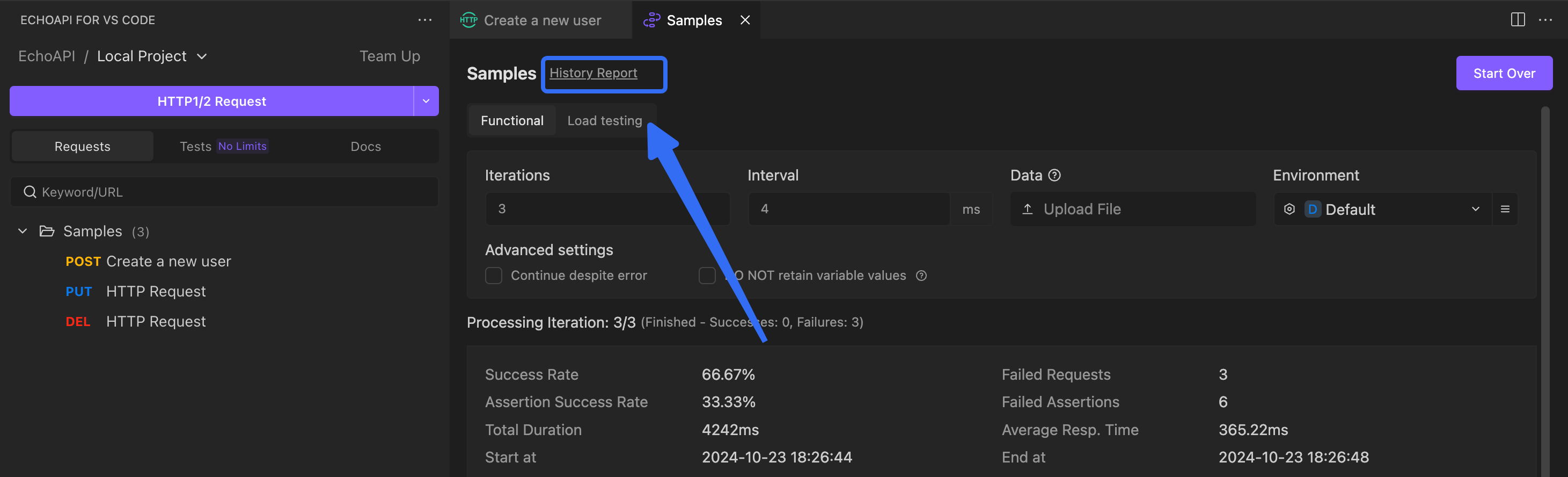
Task: Click the vertical scrollbar of the results pane
Action: 1545,292
